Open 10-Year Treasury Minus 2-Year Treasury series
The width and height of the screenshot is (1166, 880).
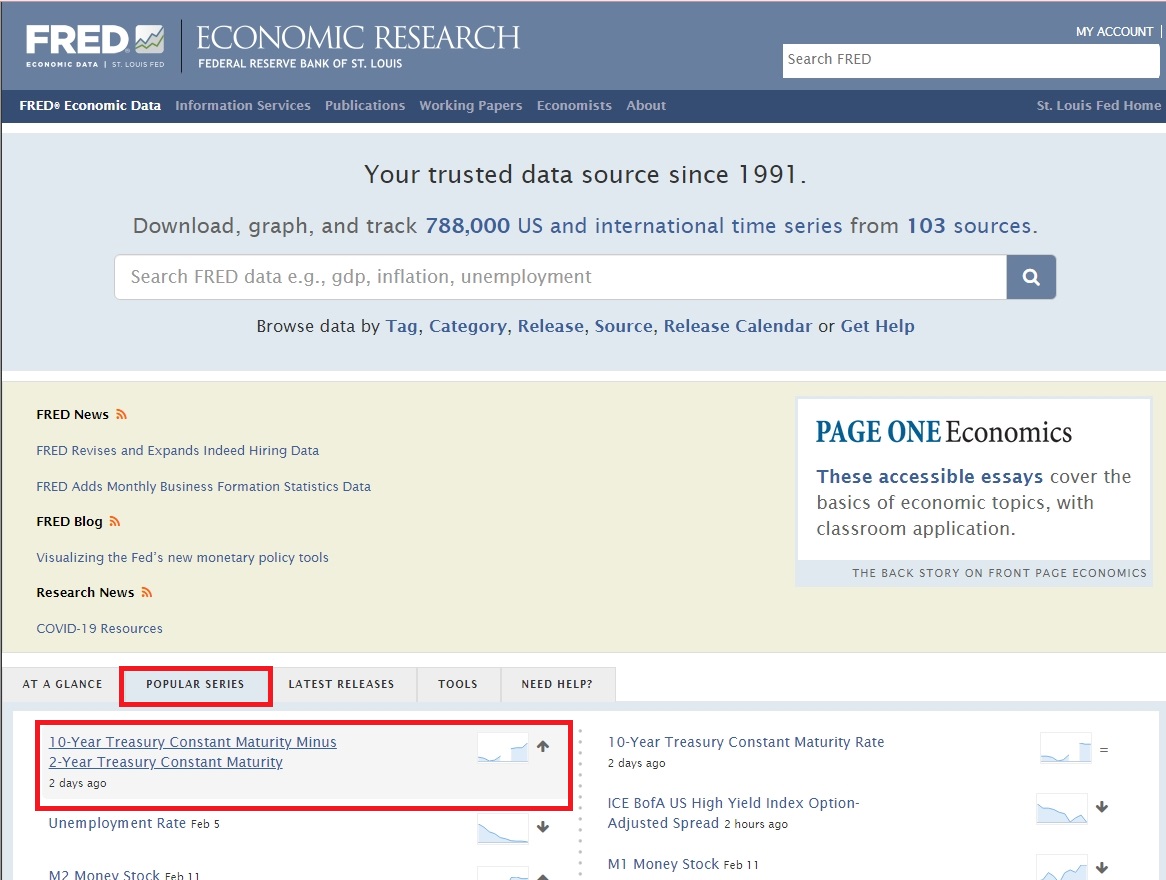click(193, 752)
